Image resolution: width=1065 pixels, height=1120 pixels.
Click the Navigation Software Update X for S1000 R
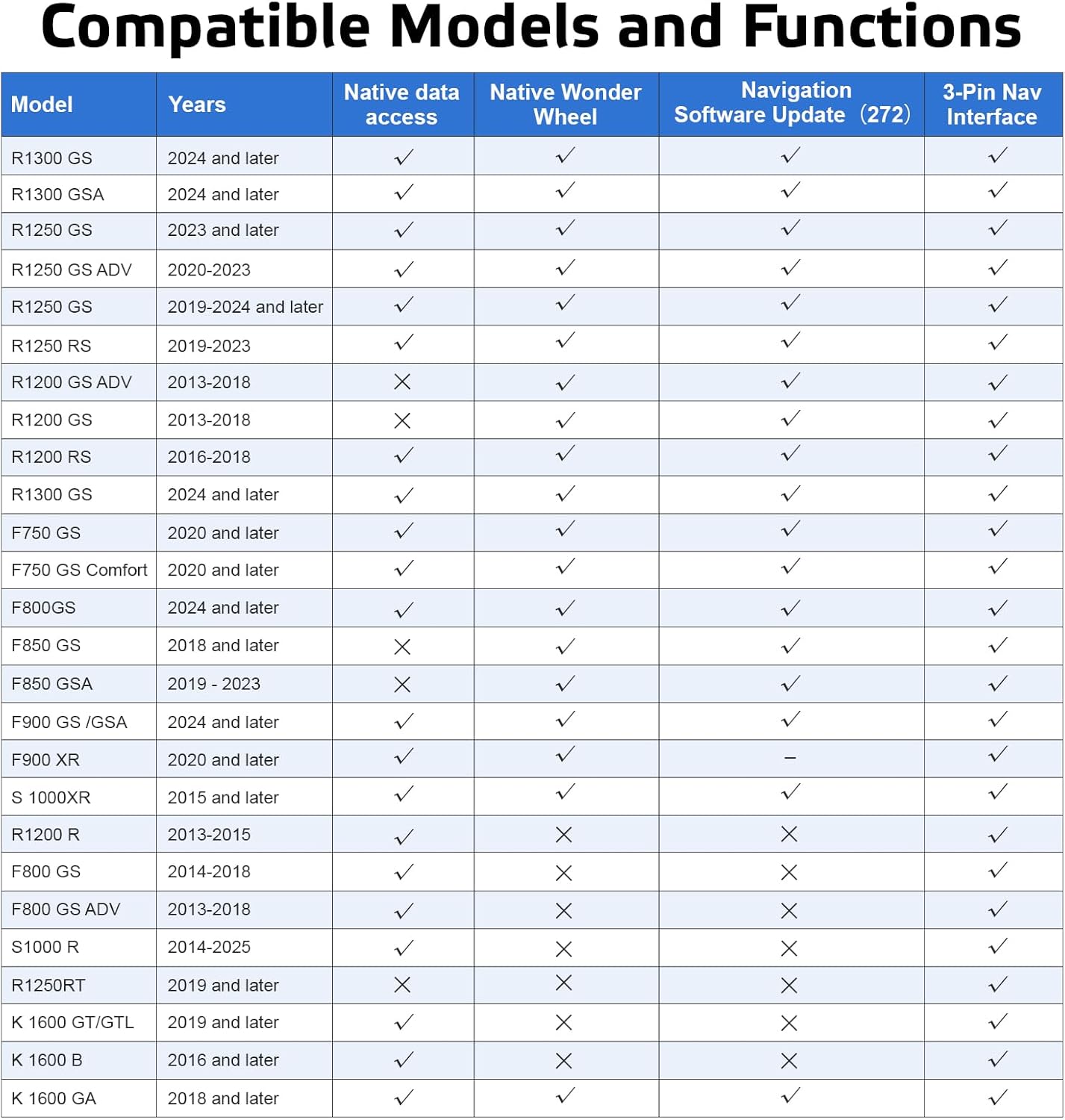790,948
